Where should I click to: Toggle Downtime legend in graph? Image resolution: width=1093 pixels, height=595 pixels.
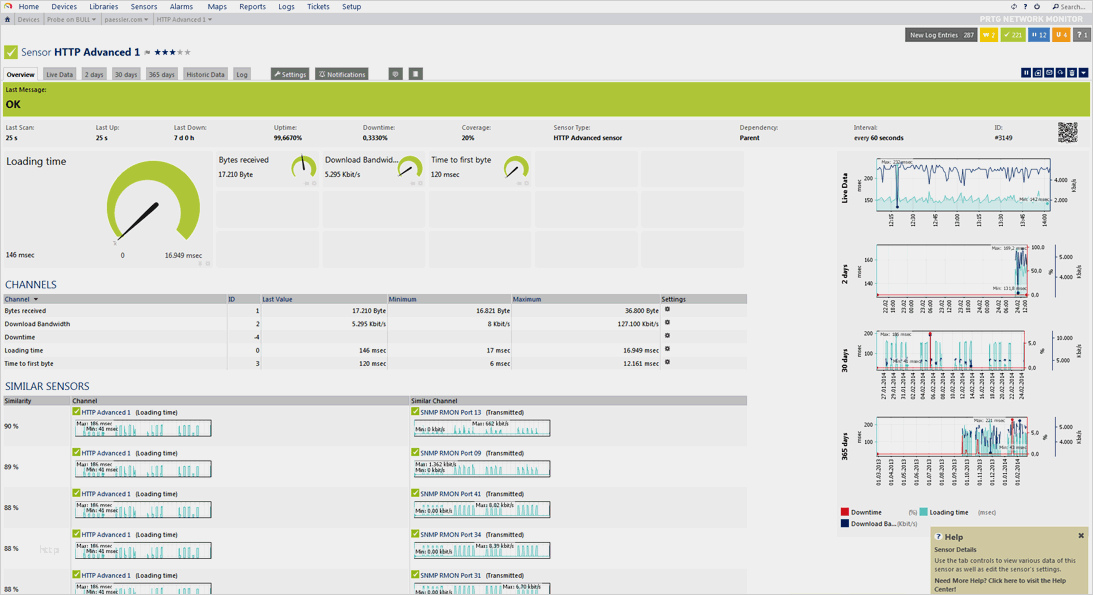coord(865,512)
